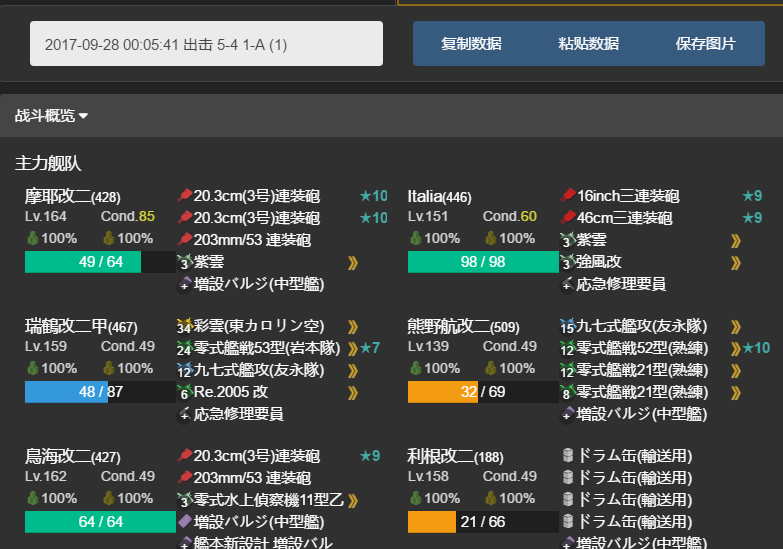Click Lv.158 of 利根改二

point(428,476)
